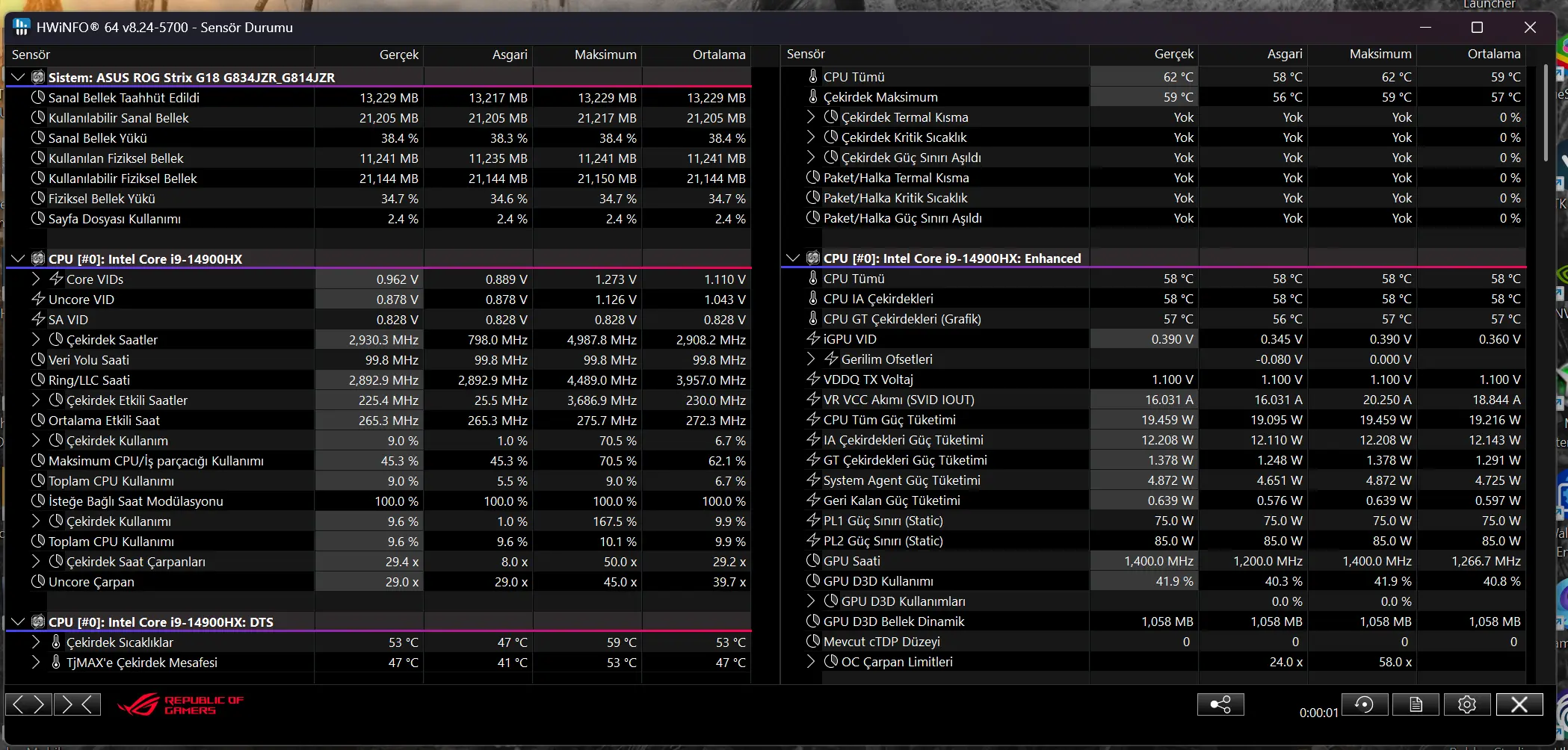Start logging with the document icon
The height and width of the screenshot is (750, 1568).
click(1416, 704)
